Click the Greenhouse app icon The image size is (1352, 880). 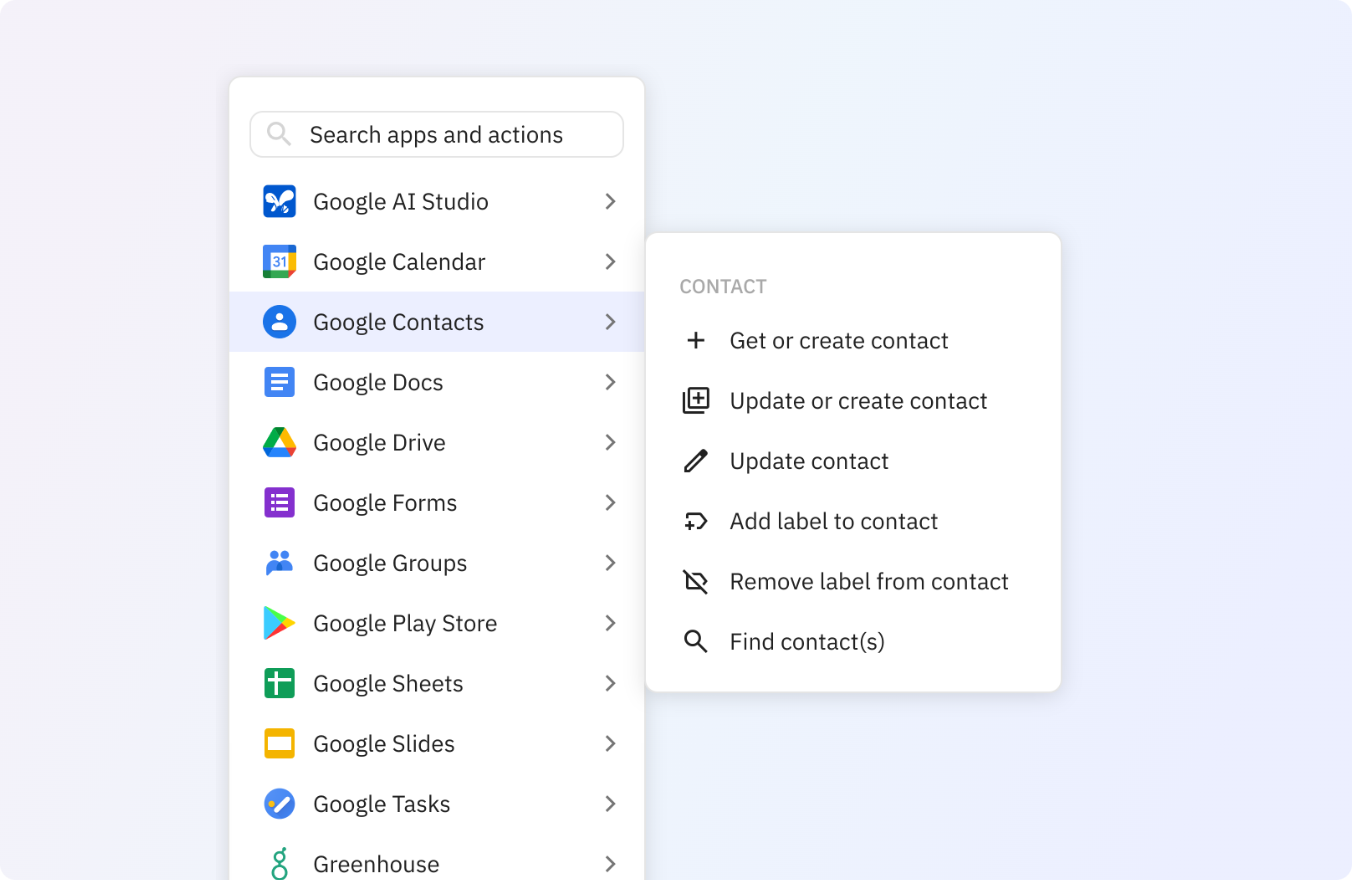click(x=279, y=864)
